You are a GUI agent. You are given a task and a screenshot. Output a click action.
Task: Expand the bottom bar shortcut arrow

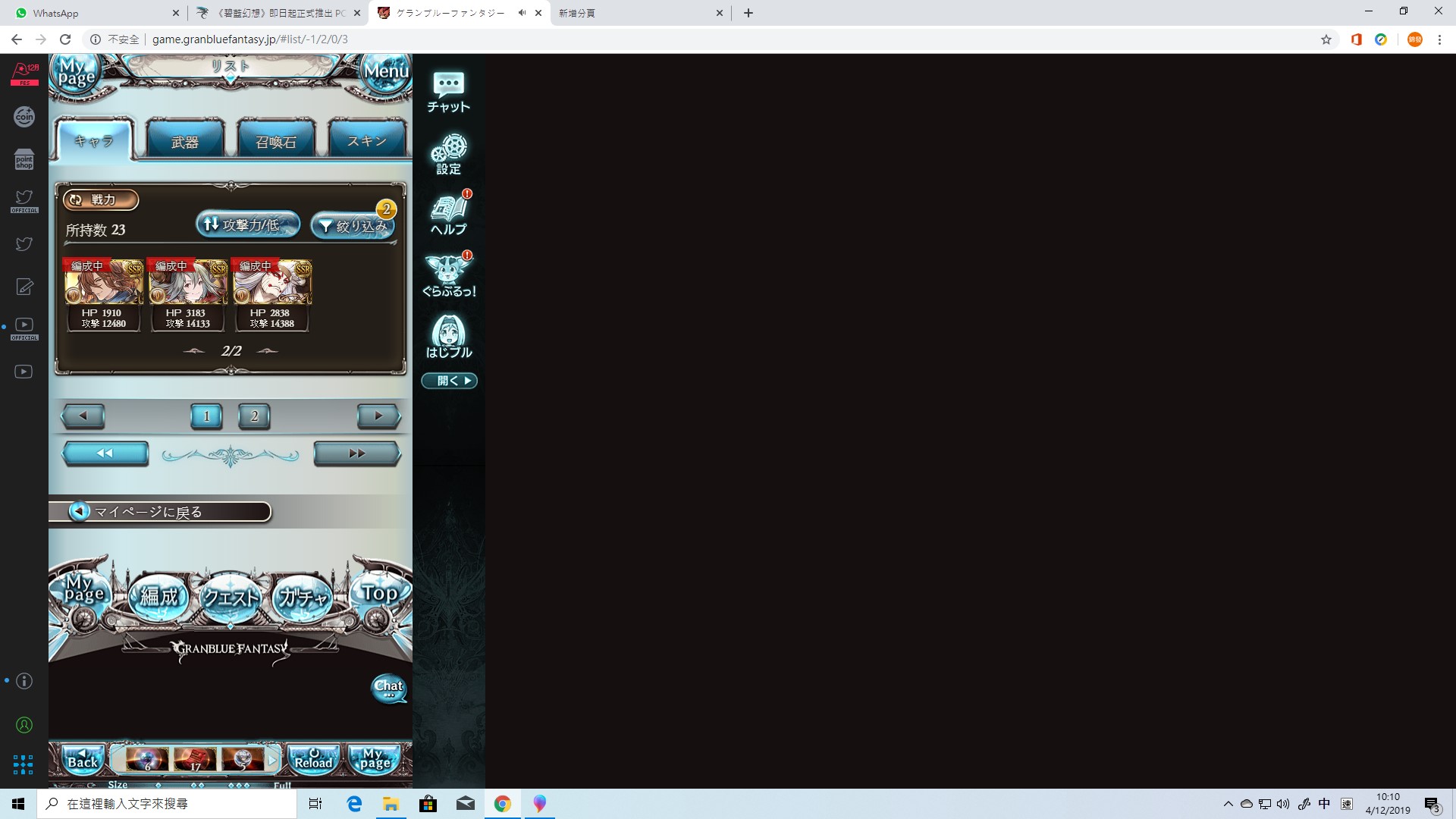click(272, 760)
